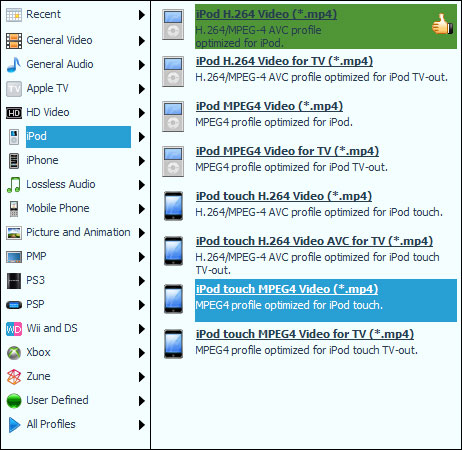Click 'H.264/MPEG-4 AVC profile optimized for iPod touch.' text
This screenshot has width=462, height=450.
point(319,212)
